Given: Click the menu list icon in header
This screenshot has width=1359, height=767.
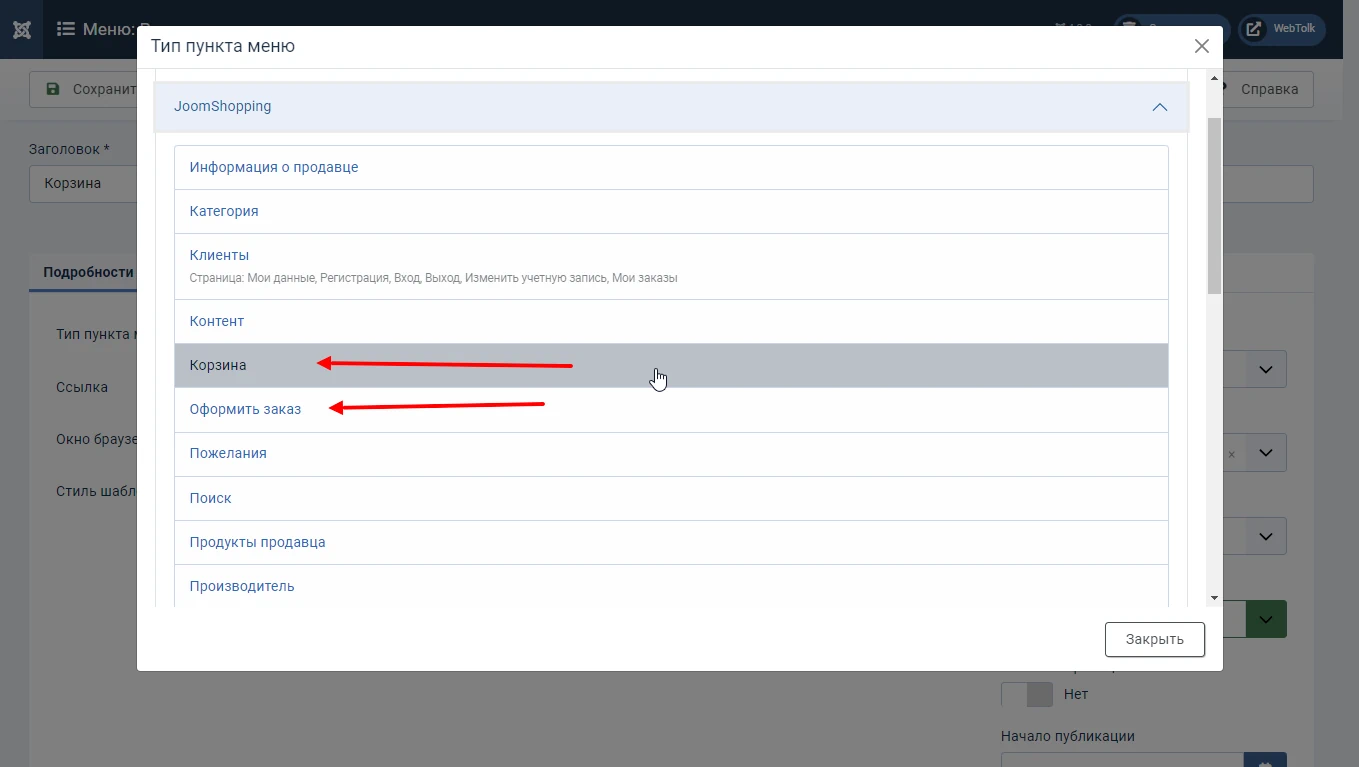Looking at the screenshot, I should coord(66,29).
